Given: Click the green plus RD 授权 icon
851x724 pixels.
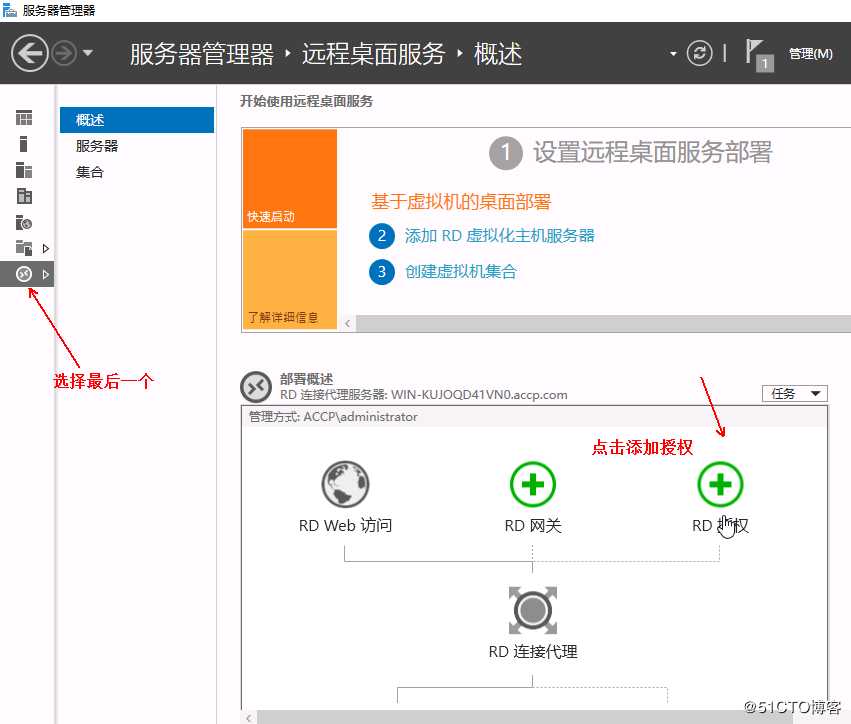Looking at the screenshot, I should (x=720, y=484).
